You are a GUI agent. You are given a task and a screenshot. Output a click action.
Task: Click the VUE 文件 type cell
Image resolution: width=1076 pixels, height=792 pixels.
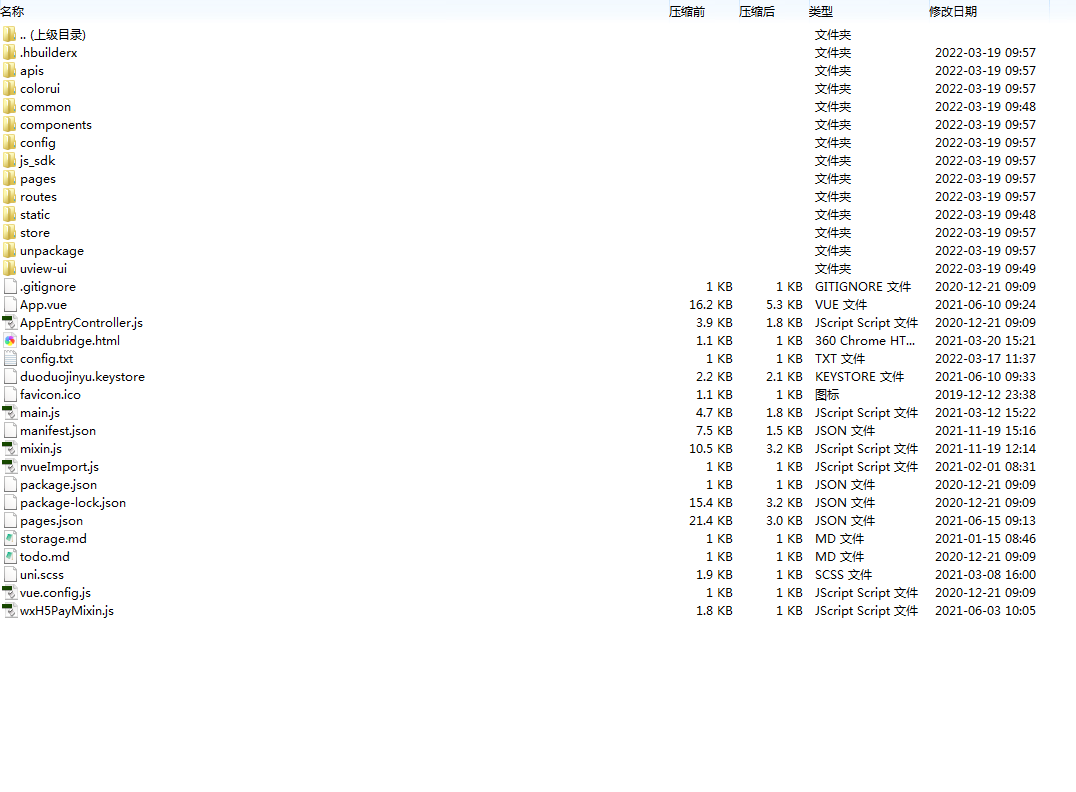pyautogui.click(x=841, y=305)
